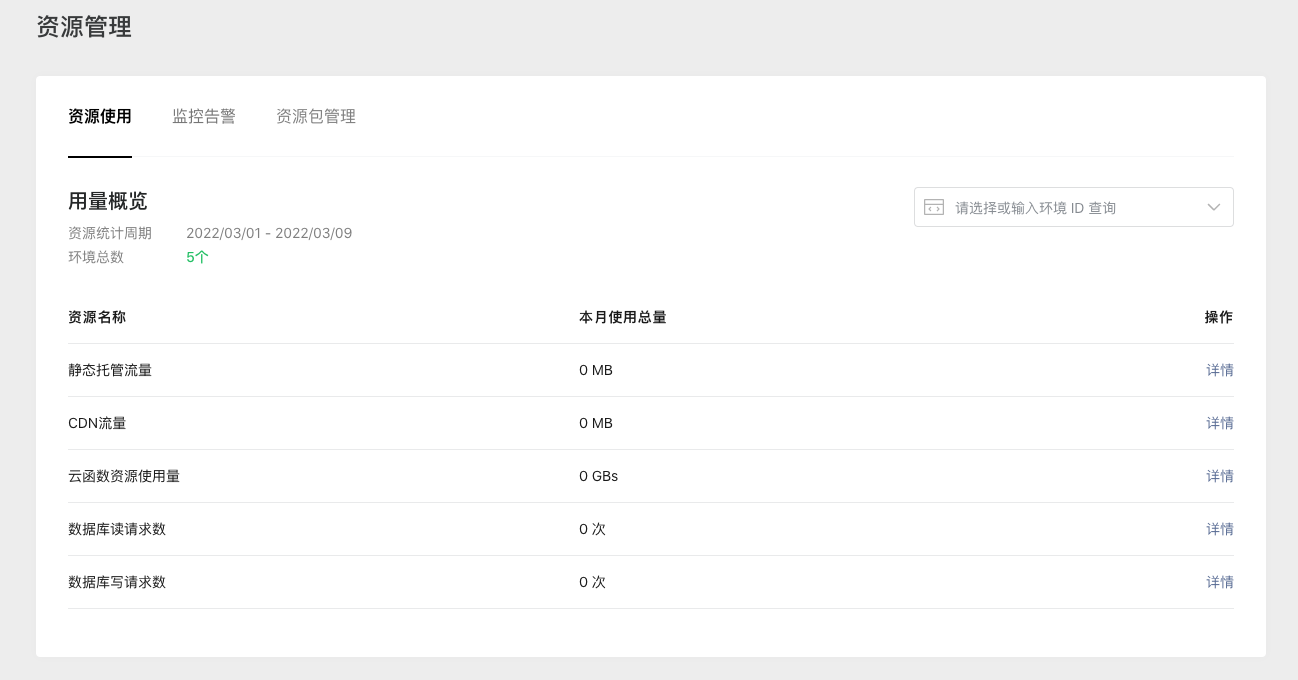Select the 静态托管流量 row name
Screen dimensions: 1298x680
(110, 370)
